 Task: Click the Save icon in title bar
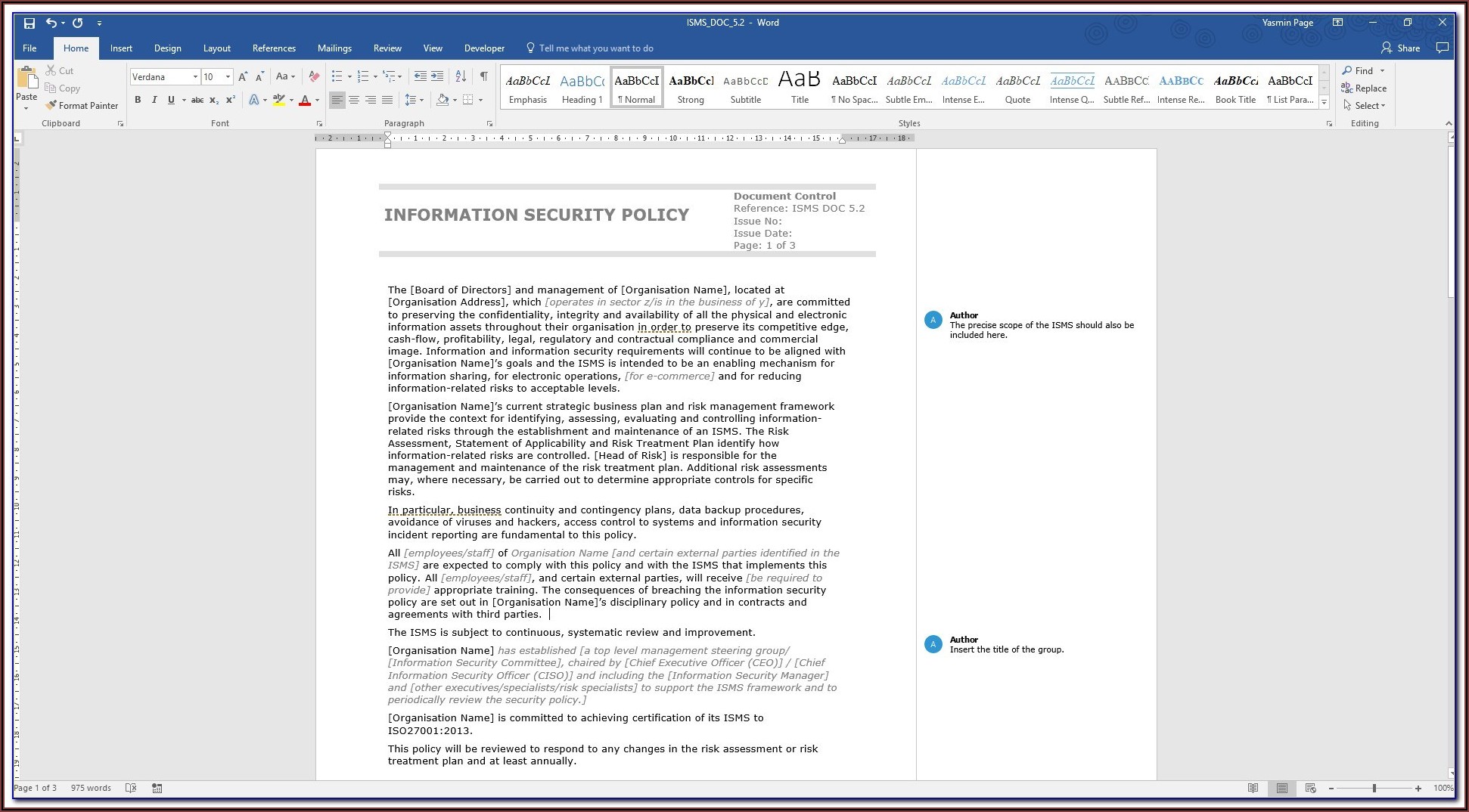(30, 23)
